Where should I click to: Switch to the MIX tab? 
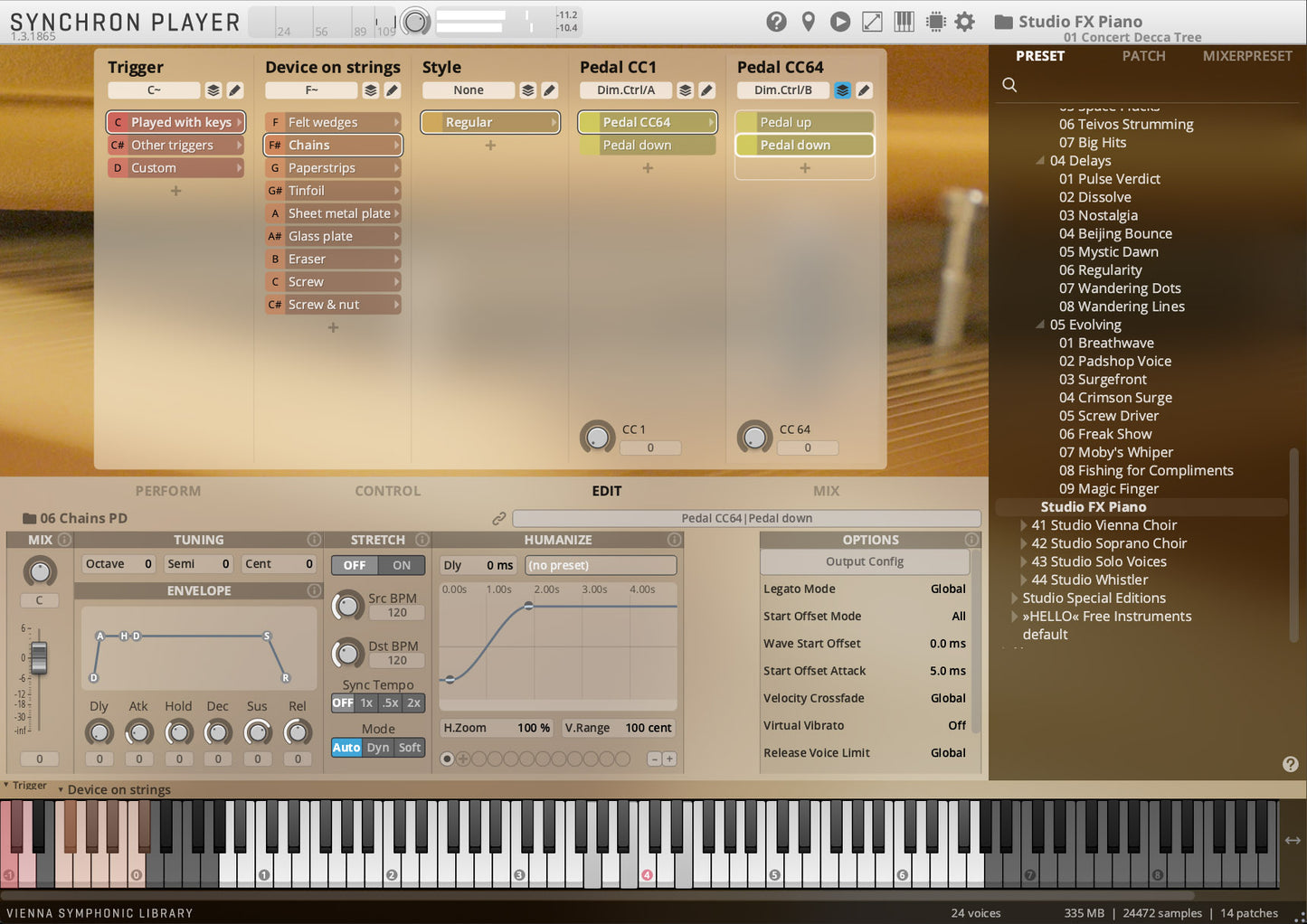click(826, 491)
